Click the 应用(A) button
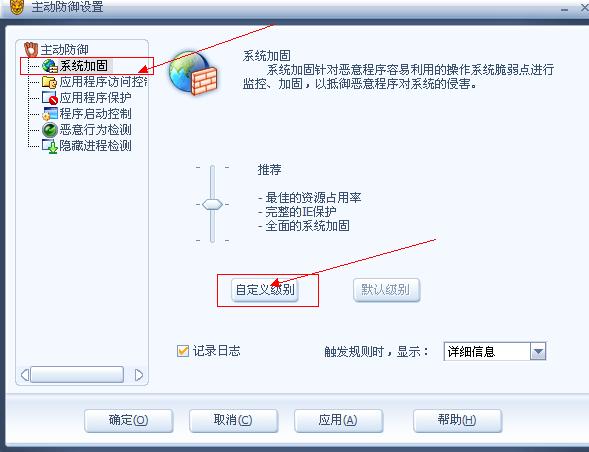Viewport: 589px width, 452px height. click(338, 420)
